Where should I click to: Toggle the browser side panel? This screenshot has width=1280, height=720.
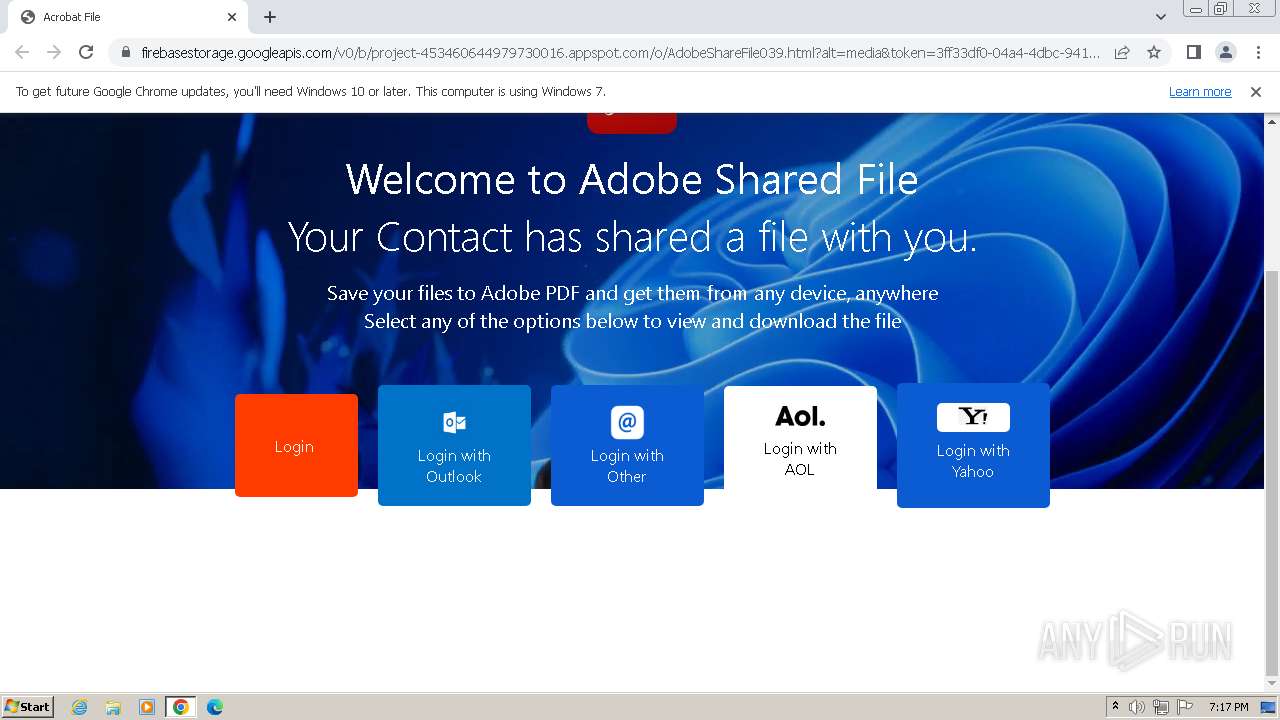point(1193,52)
